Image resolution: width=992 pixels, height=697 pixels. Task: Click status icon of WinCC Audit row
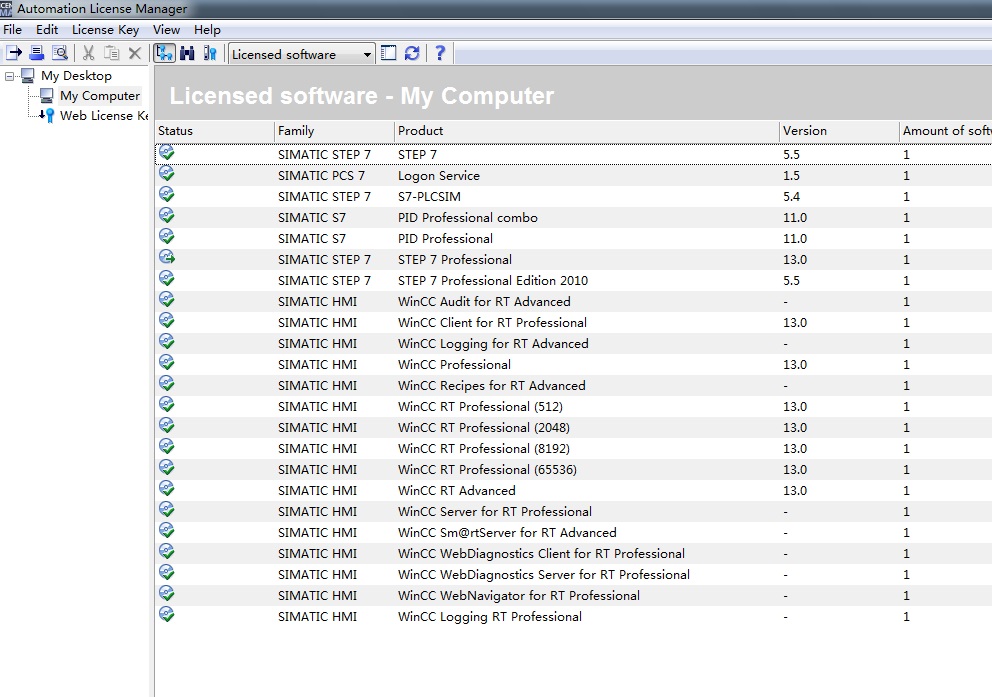click(166, 300)
